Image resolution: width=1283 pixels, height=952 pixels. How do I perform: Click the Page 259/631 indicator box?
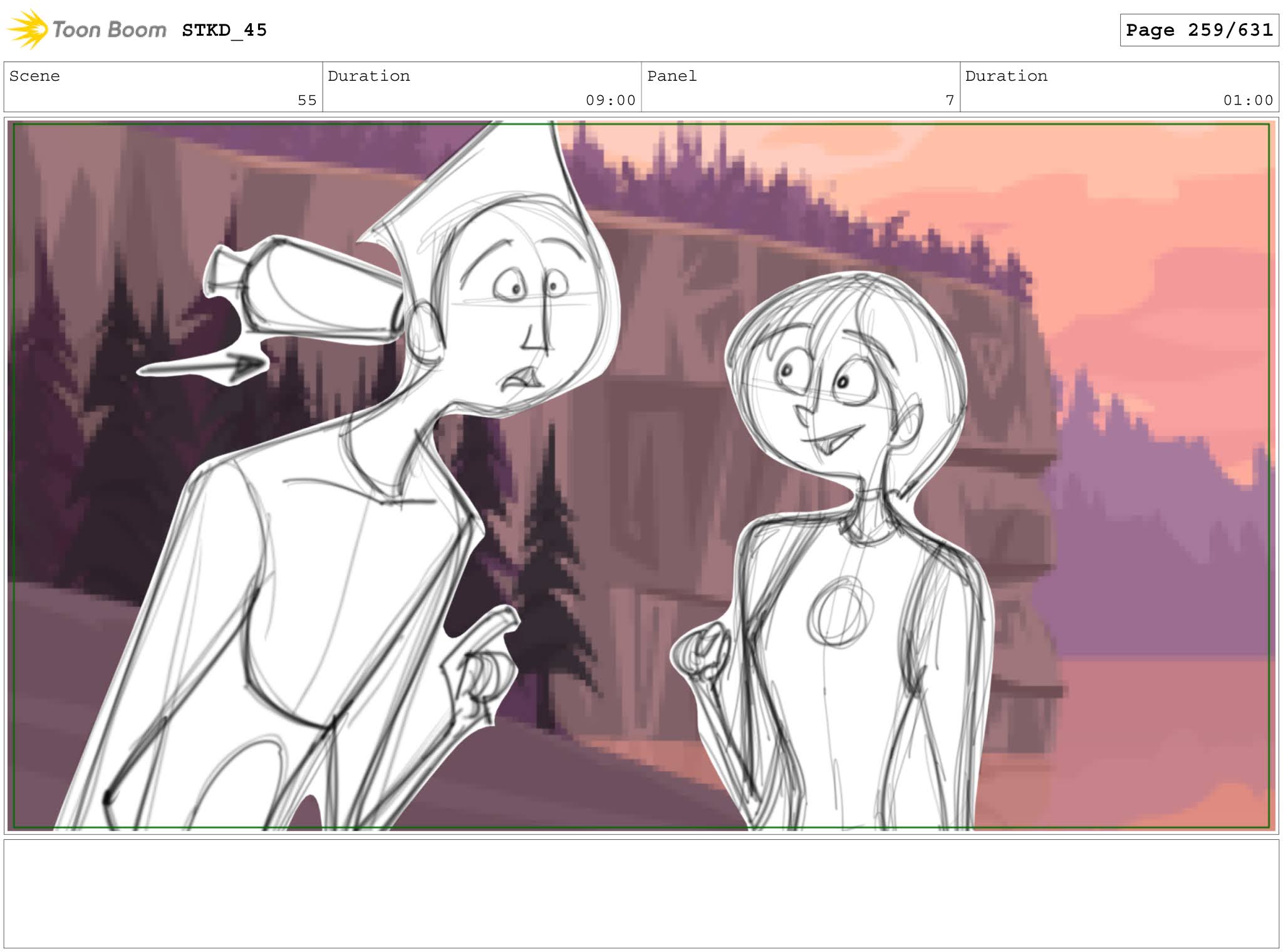[x=1198, y=30]
